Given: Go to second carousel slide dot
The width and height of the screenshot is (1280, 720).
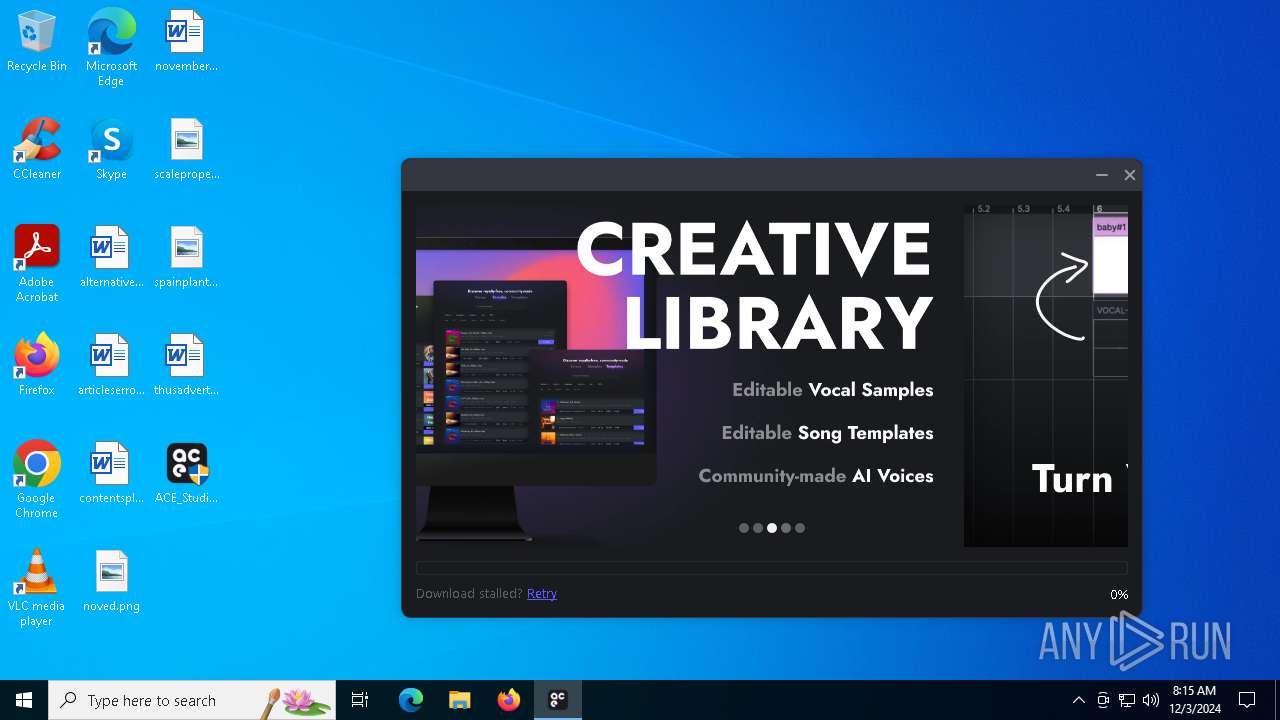Looking at the screenshot, I should (758, 528).
